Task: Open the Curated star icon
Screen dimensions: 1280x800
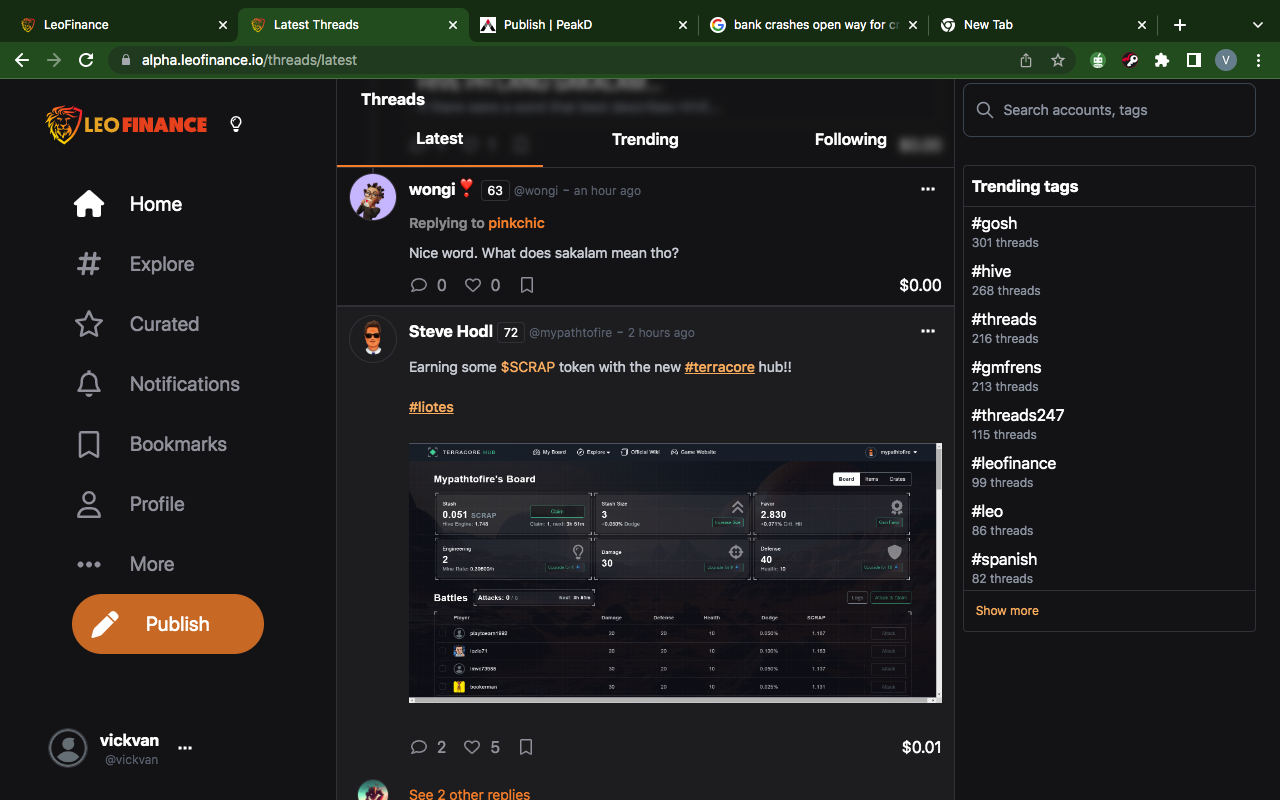Action: coord(89,324)
